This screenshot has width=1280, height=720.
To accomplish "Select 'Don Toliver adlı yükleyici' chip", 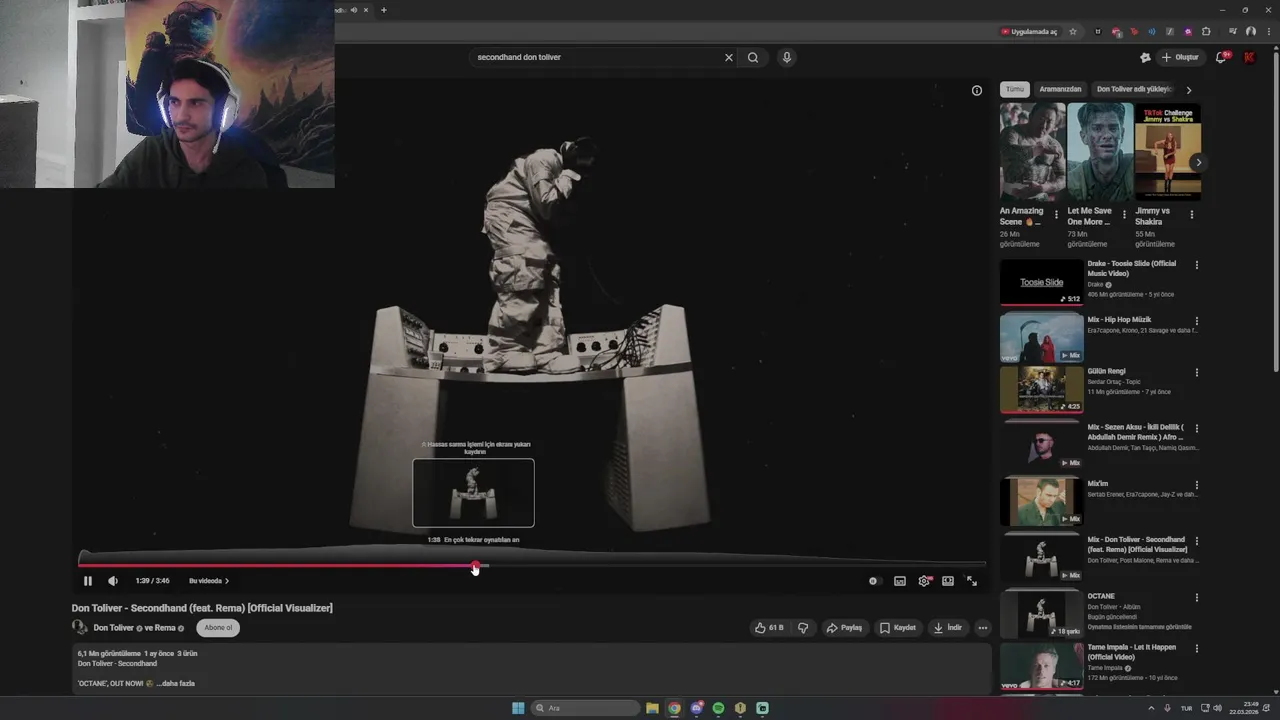I will tap(1134, 89).
